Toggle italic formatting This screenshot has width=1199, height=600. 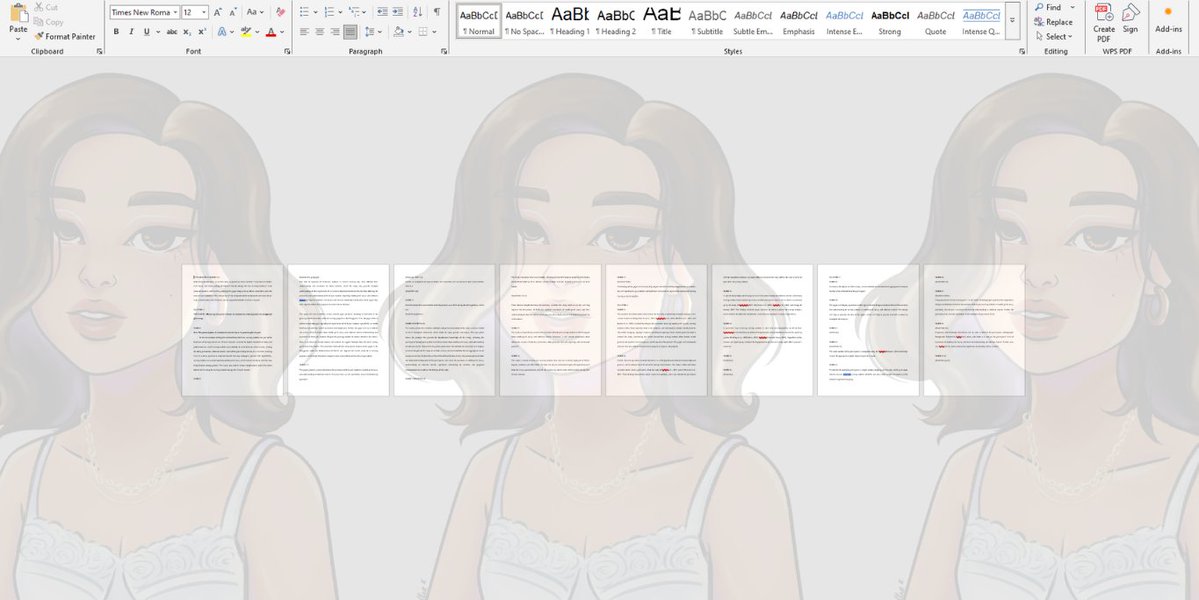coord(132,32)
